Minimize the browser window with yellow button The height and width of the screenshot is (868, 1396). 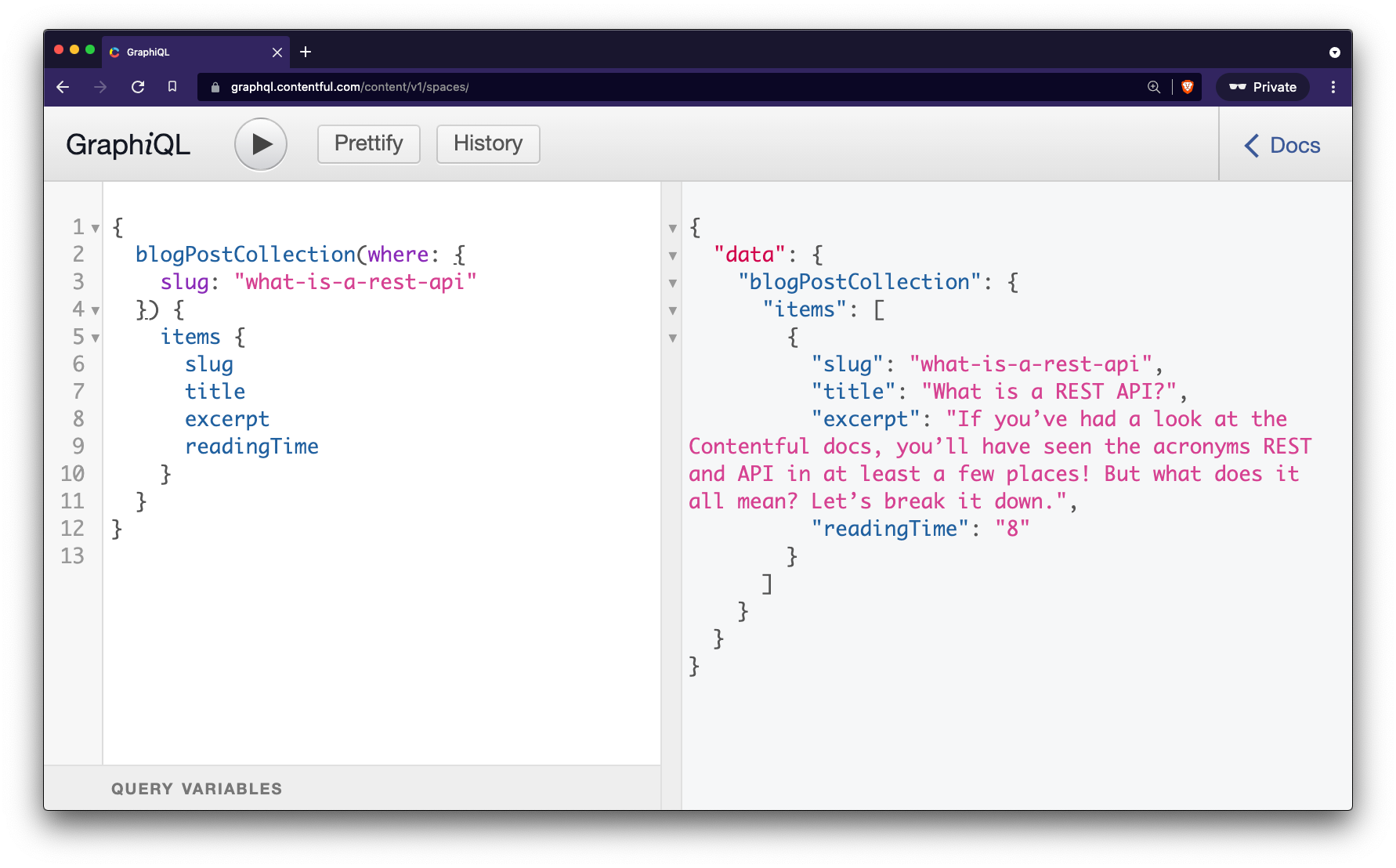click(x=74, y=49)
